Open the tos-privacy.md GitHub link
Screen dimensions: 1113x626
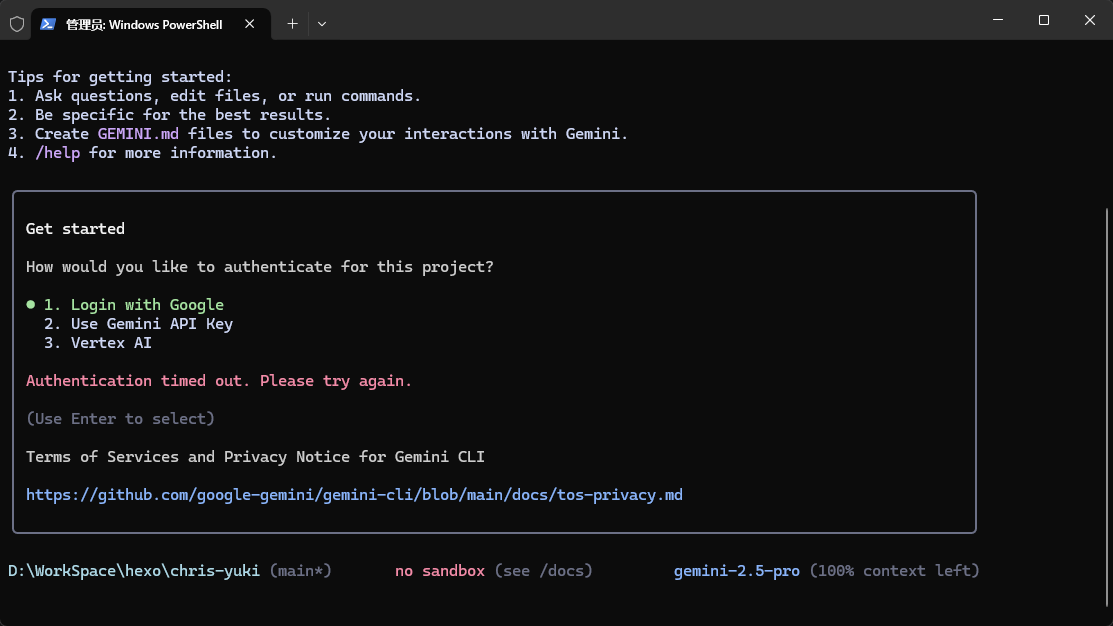tap(354, 494)
